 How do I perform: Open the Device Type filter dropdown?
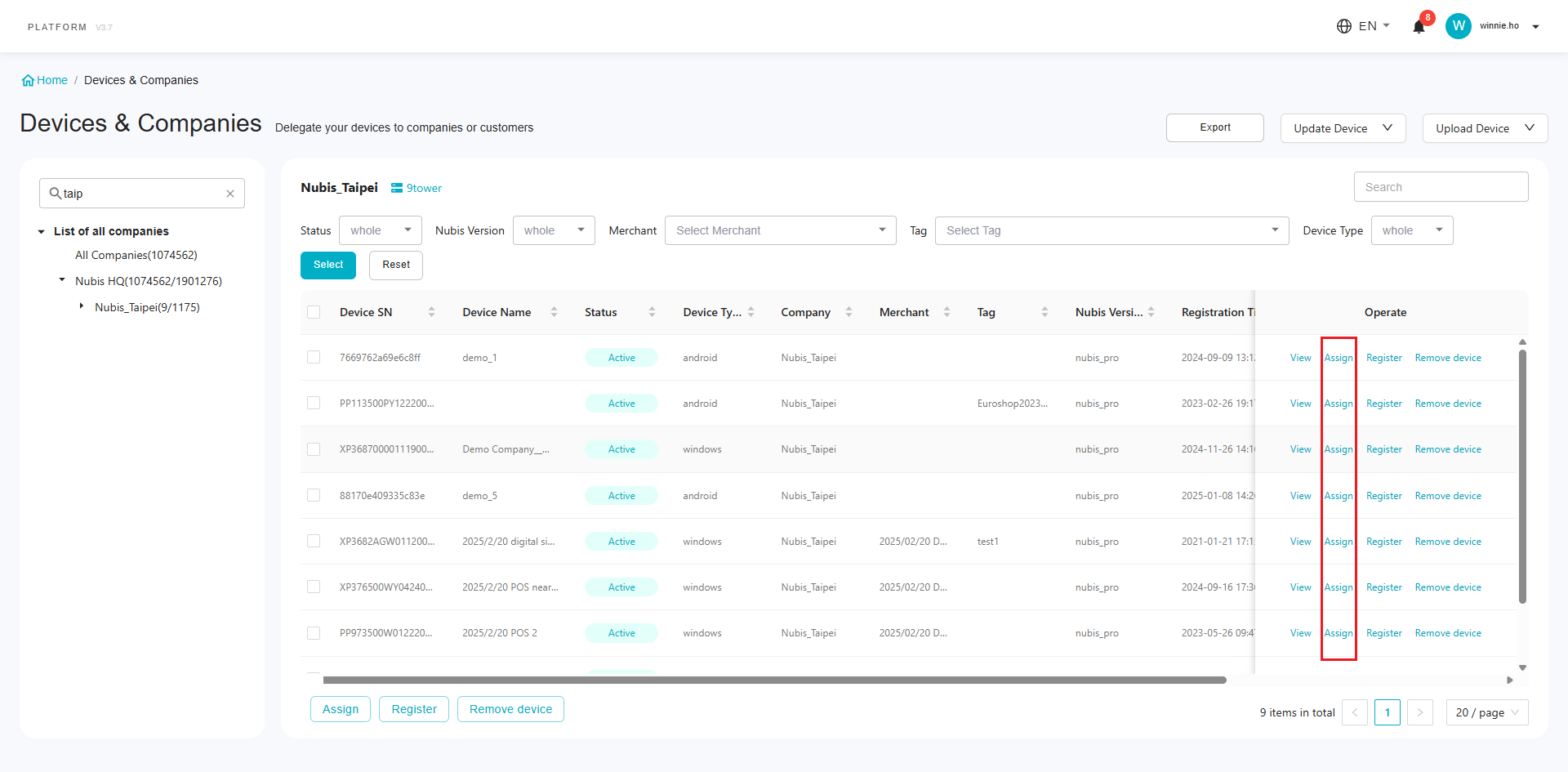pyautogui.click(x=1412, y=230)
